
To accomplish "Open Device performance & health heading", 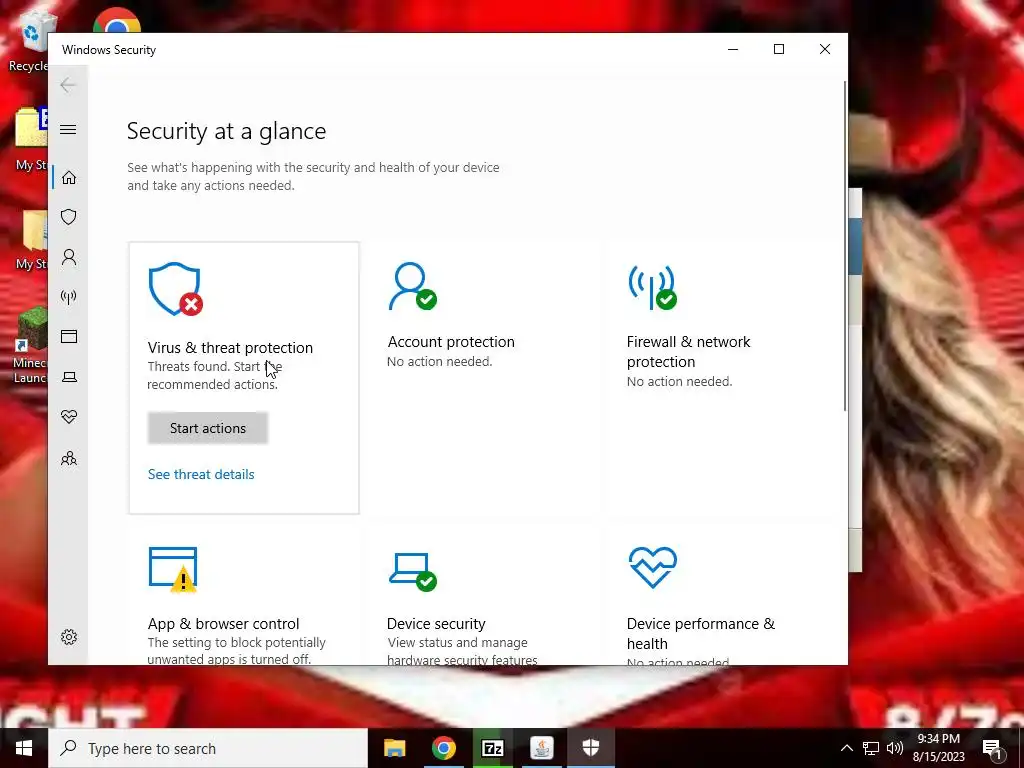I will click(x=701, y=633).
